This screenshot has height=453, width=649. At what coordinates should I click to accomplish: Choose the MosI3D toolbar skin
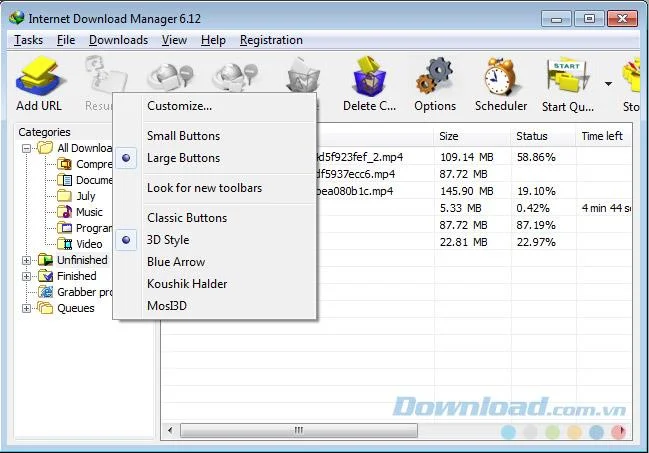tap(167, 306)
